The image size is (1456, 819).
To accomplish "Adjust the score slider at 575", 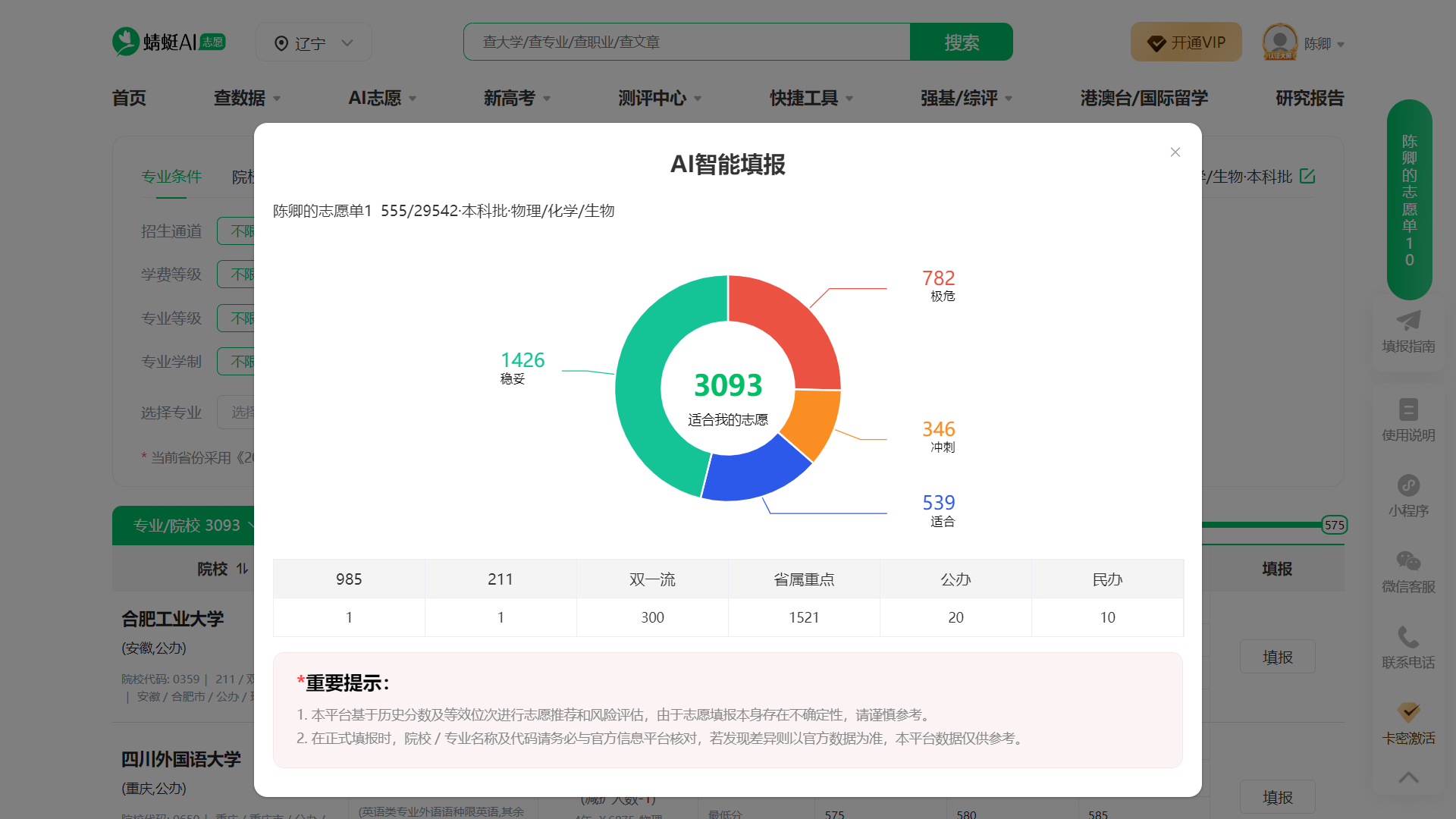I will (1334, 525).
